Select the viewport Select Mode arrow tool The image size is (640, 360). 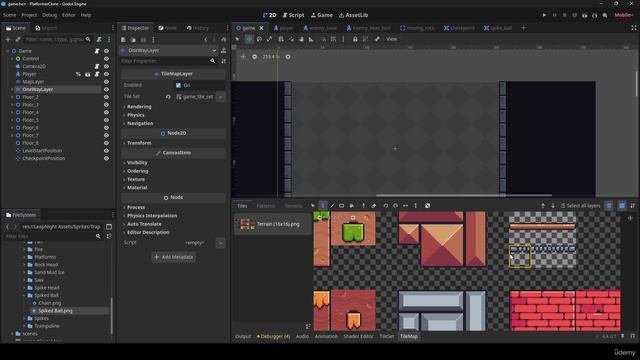237,39
